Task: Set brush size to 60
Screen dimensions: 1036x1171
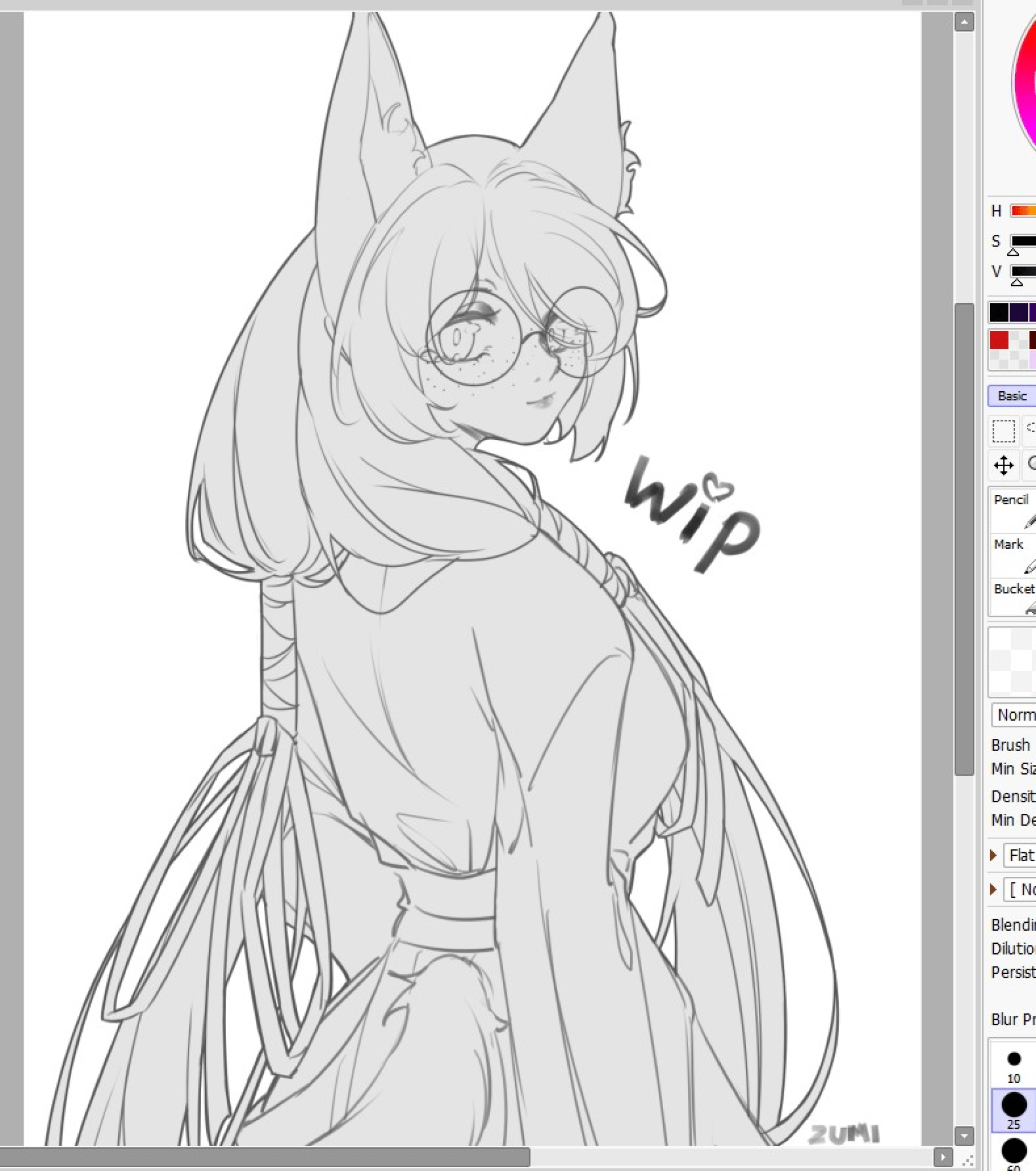Action: coord(1014,1152)
